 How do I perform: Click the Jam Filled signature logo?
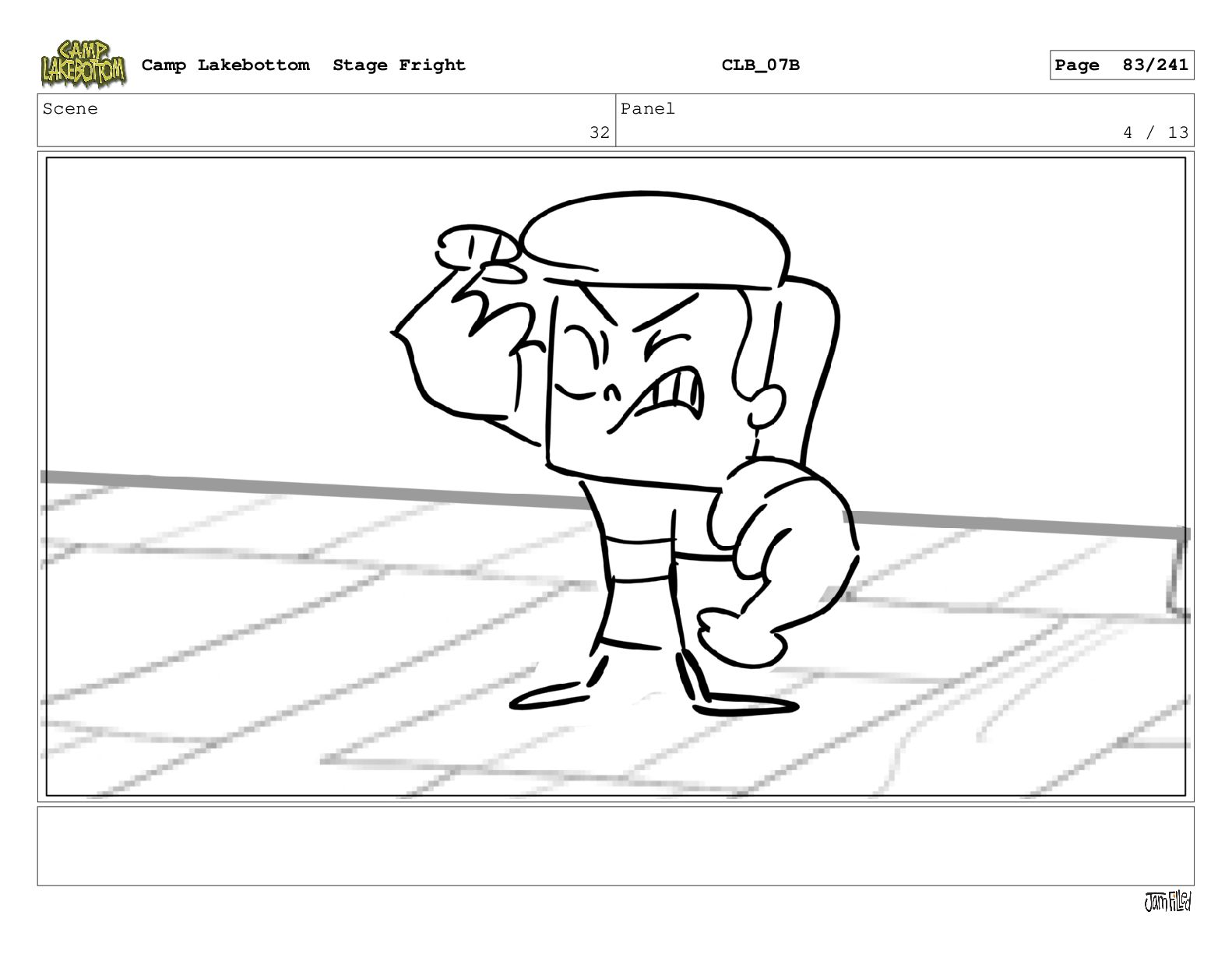(x=1167, y=902)
